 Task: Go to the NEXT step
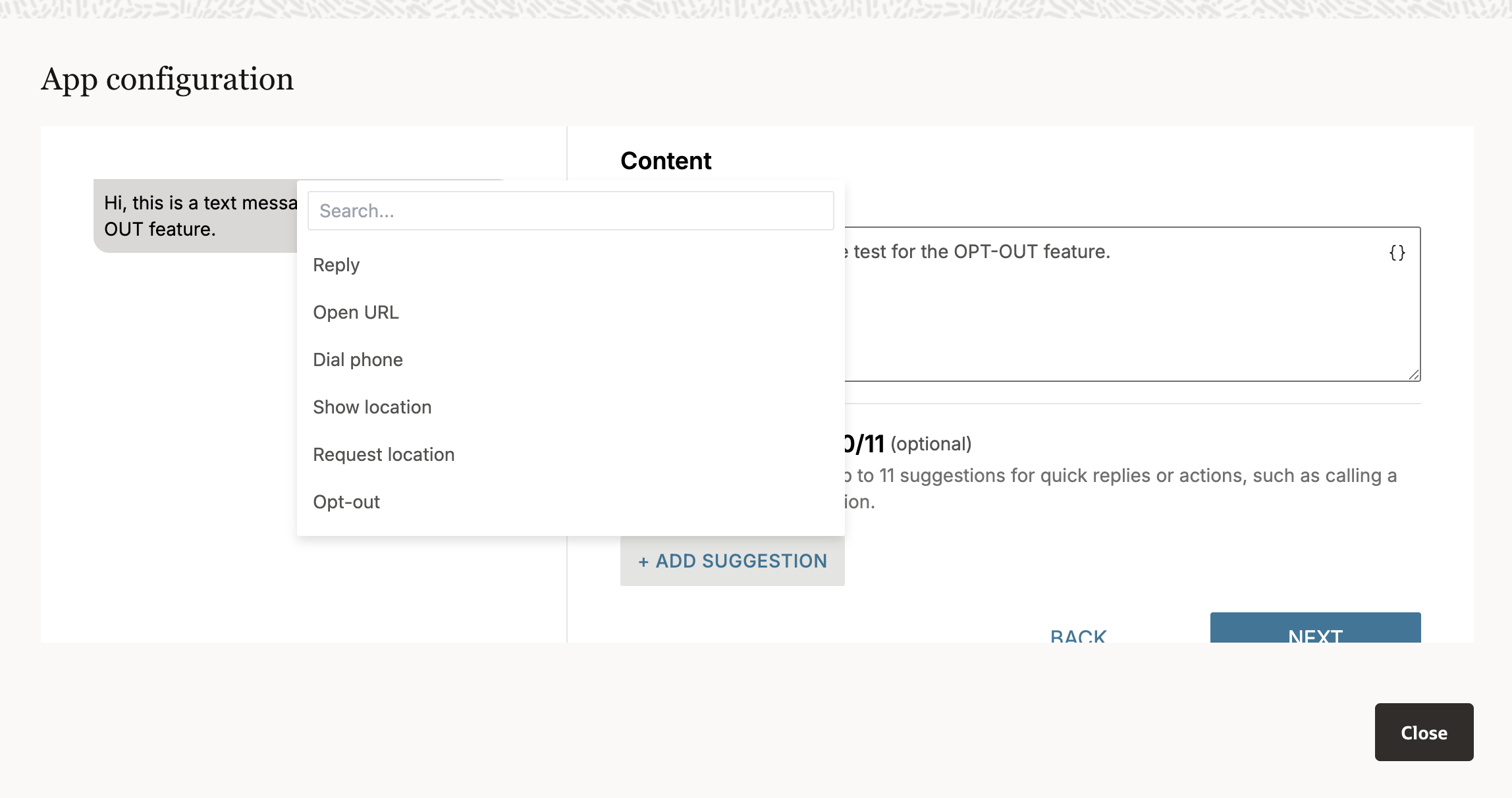pyautogui.click(x=1315, y=631)
